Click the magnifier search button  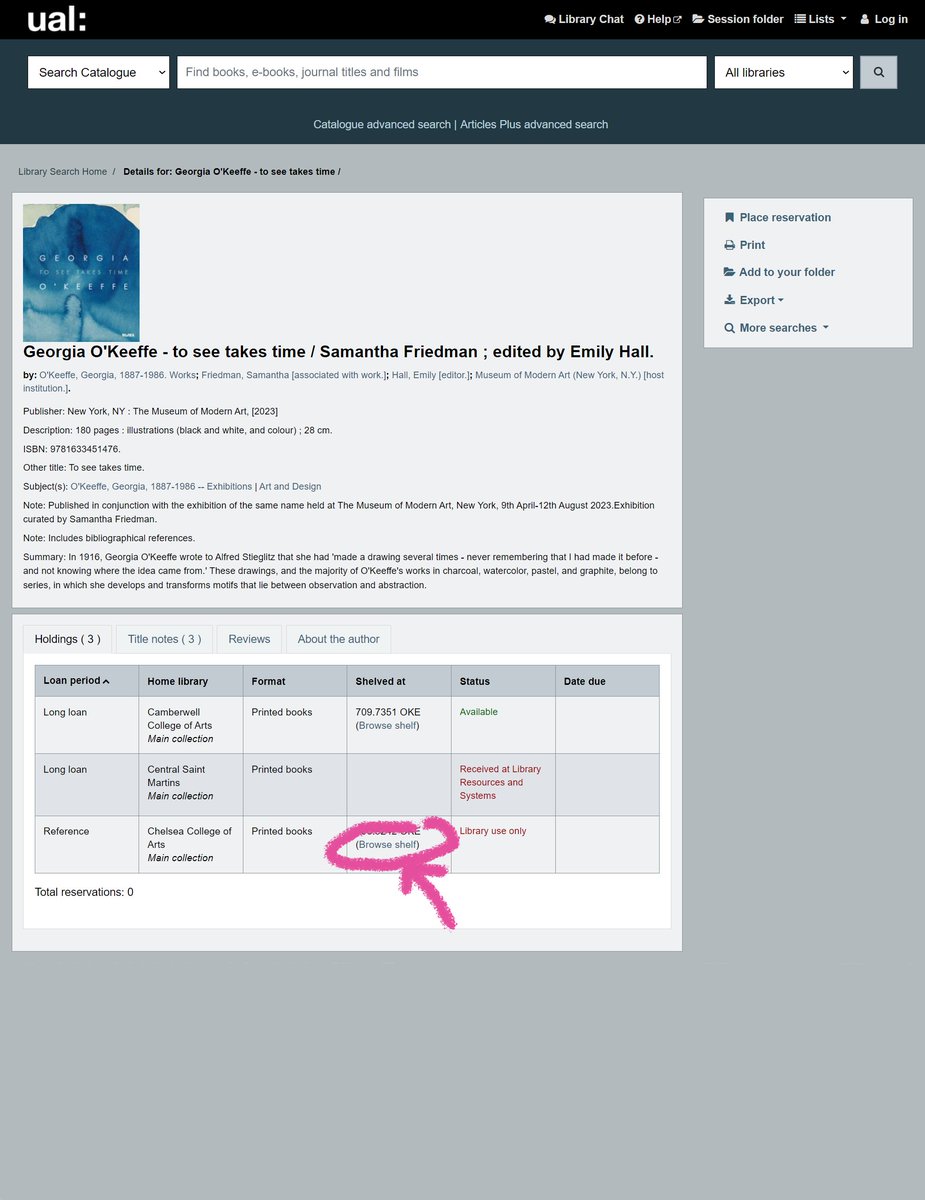pyautogui.click(x=879, y=72)
